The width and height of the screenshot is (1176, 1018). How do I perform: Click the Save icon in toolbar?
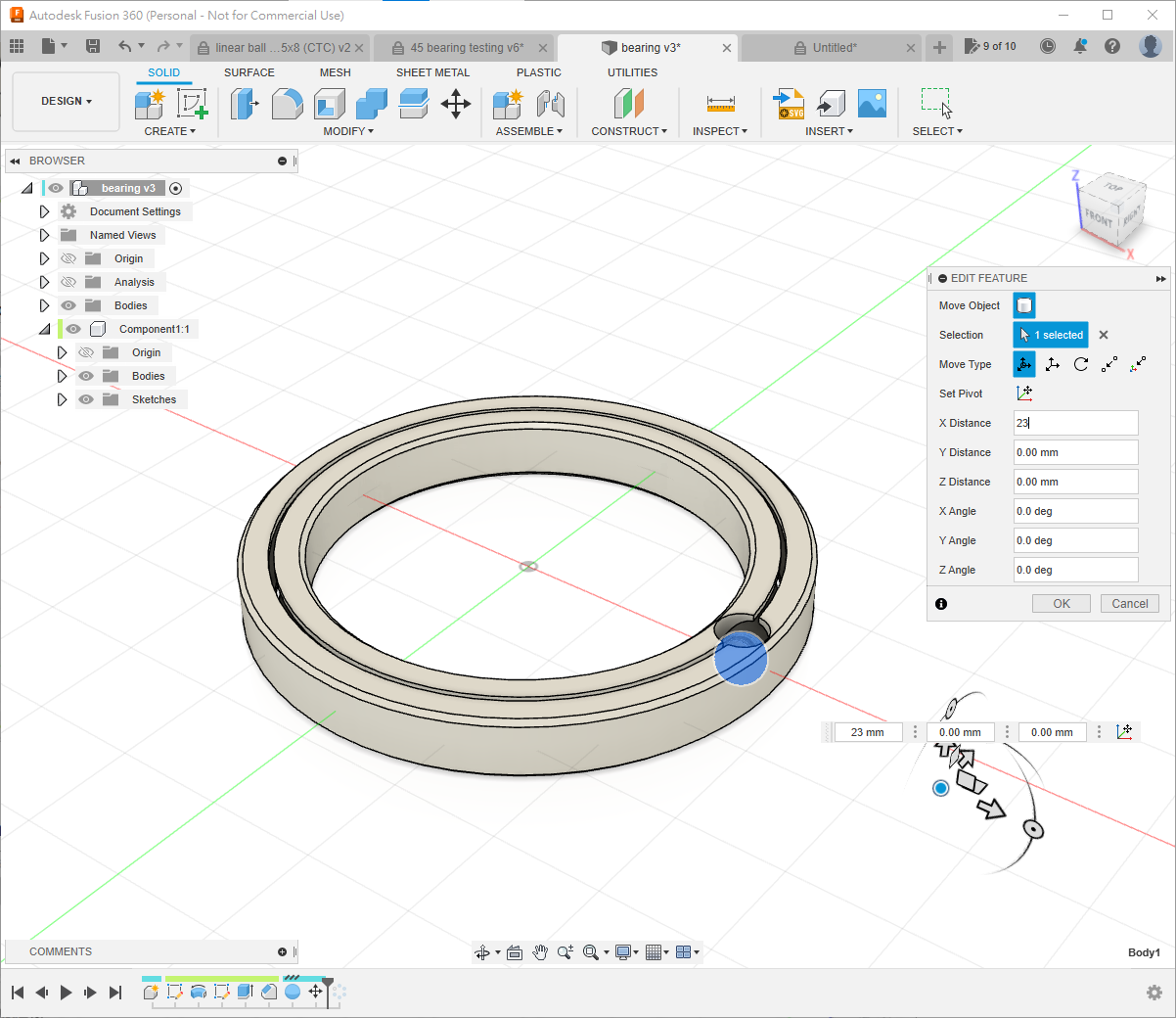93,46
